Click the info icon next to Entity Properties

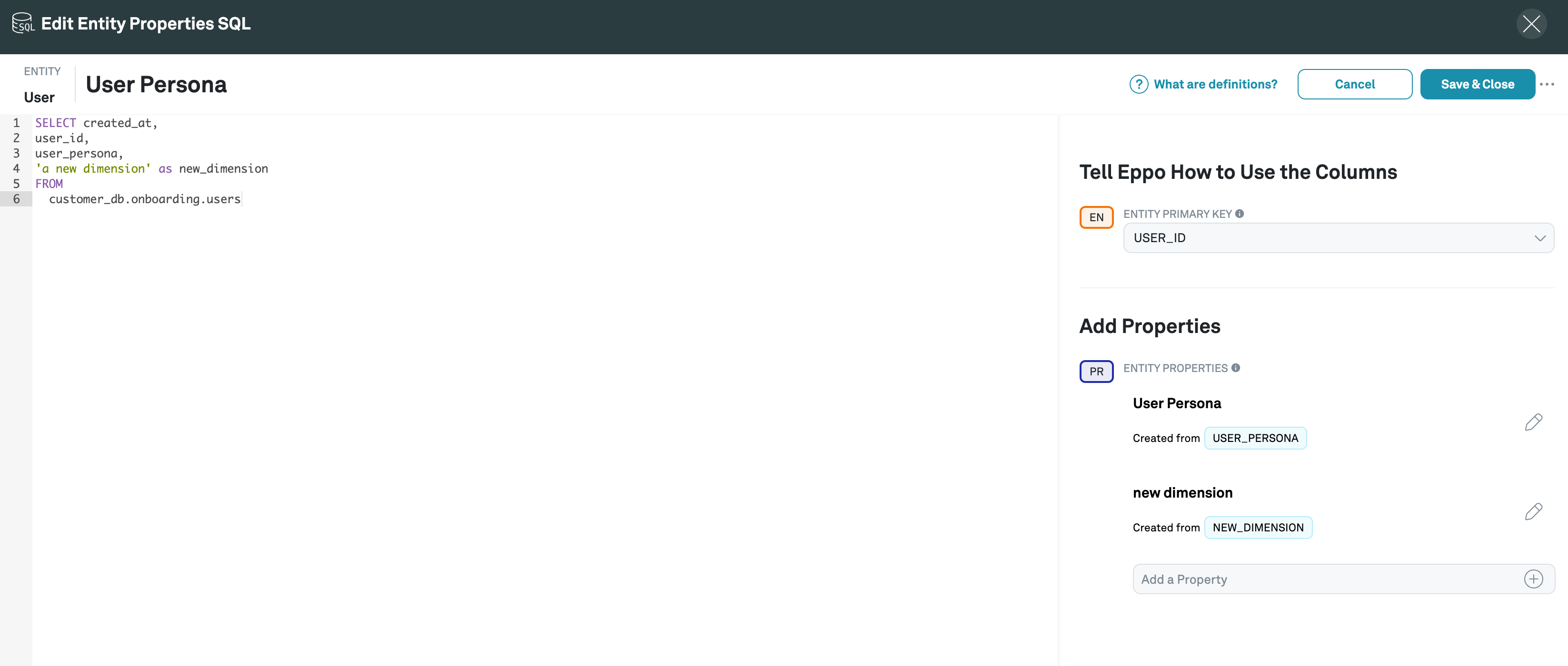coord(1236,368)
